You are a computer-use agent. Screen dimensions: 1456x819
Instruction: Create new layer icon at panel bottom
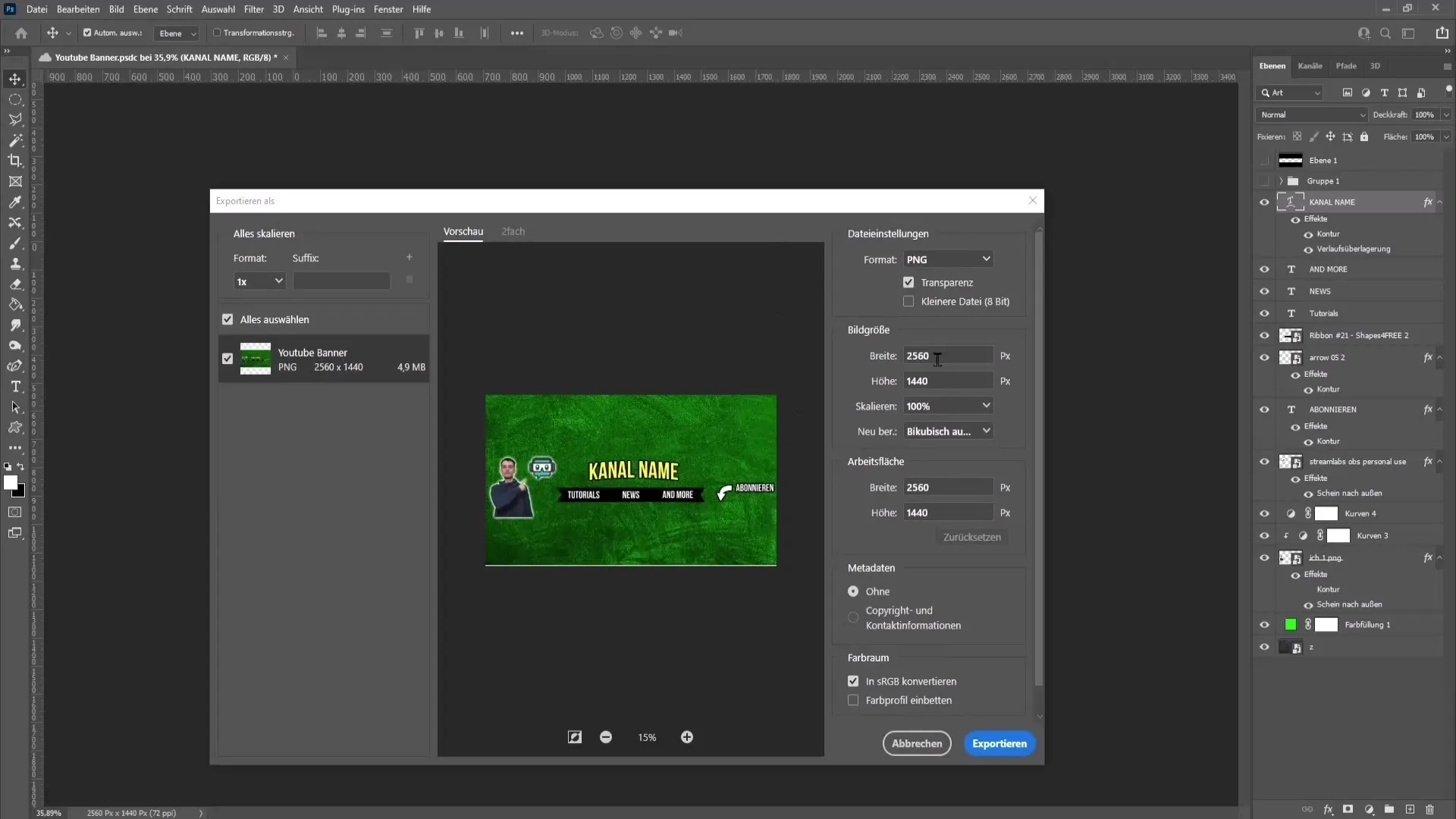tap(1410, 809)
